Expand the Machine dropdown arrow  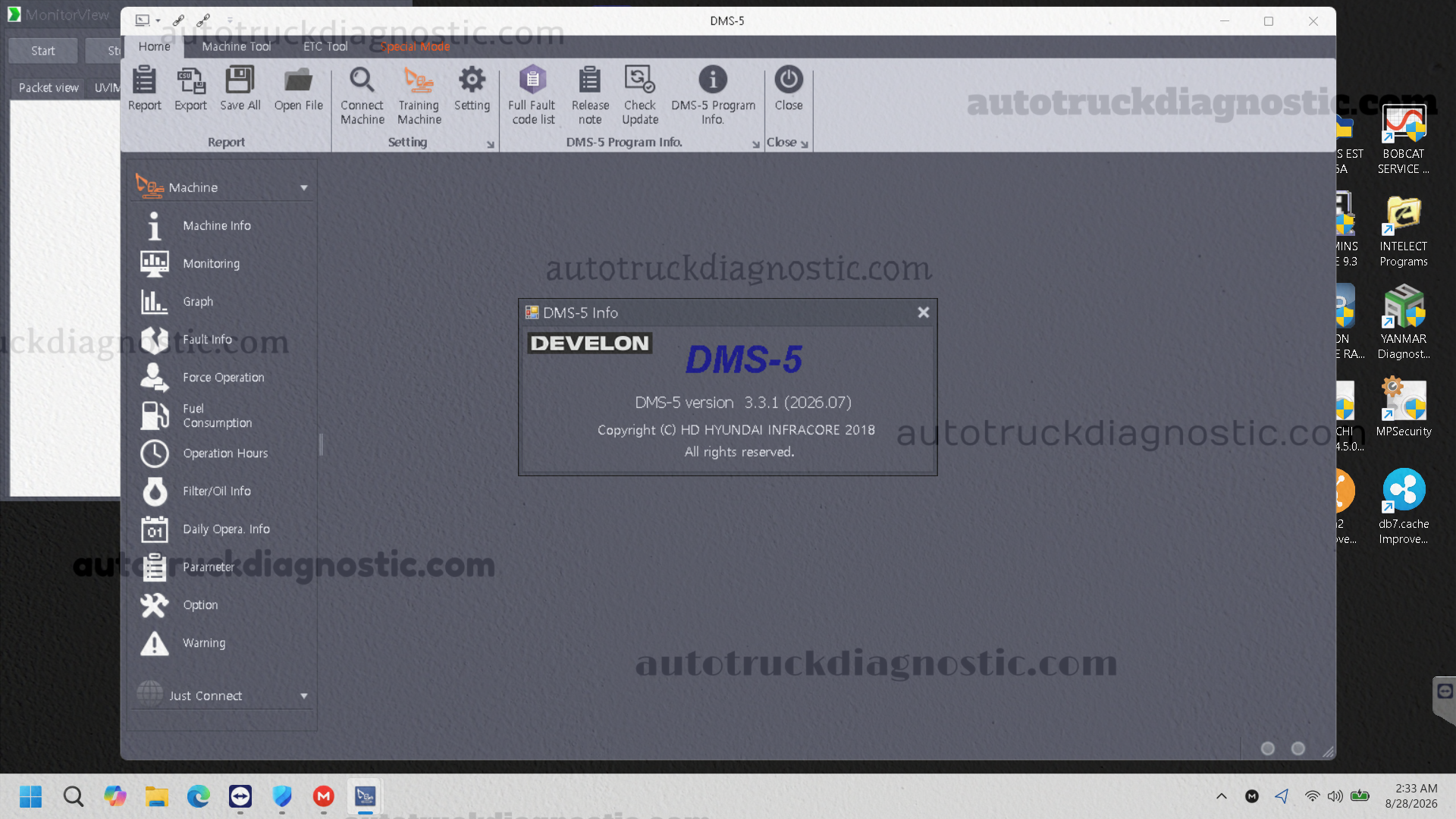click(304, 188)
